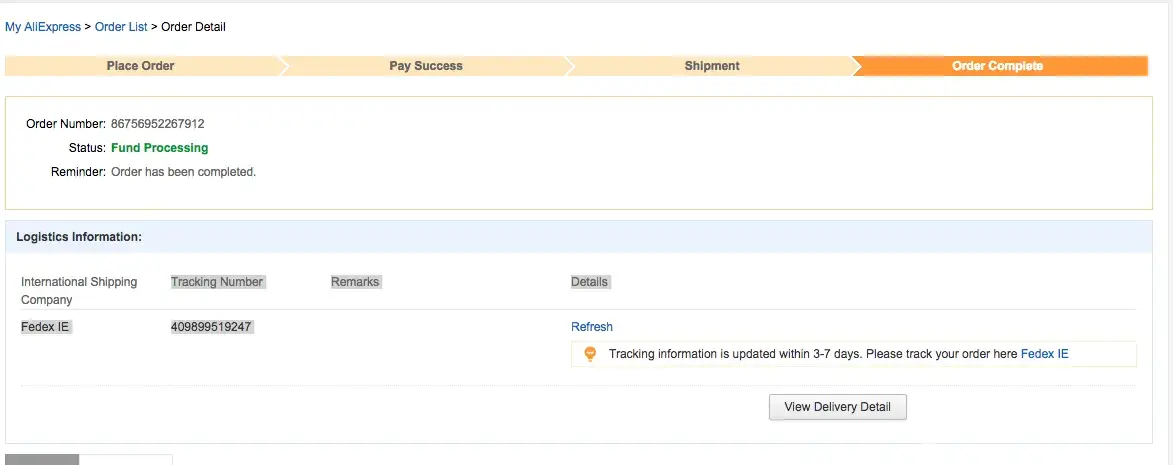Viewport: 1173px width, 465px height.
Task: Select the Shipment progress step
Action: click(x=712, y=66)
